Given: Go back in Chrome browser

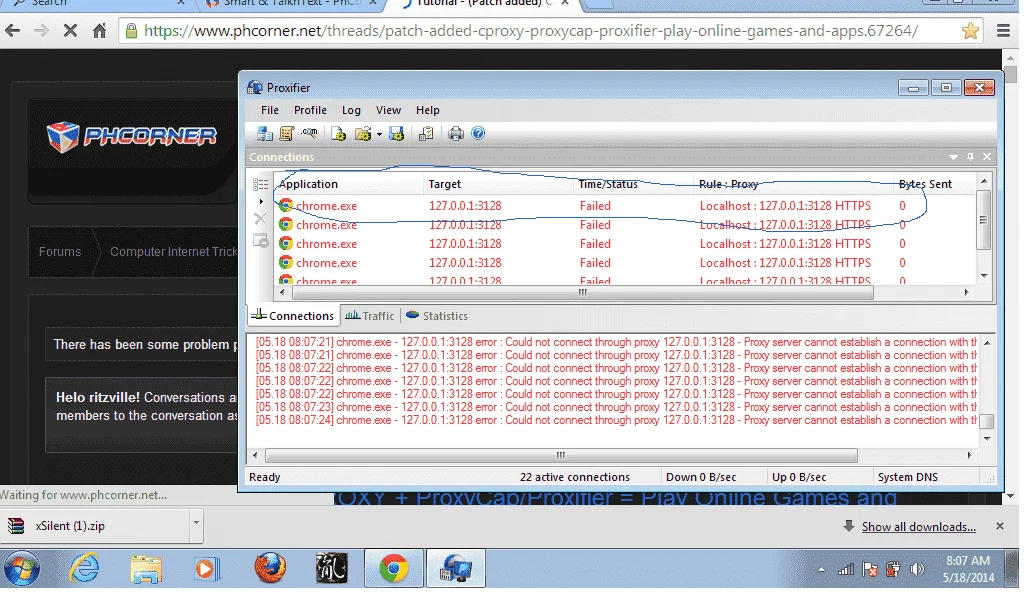Looking at the screenshot, I should (13, 31).
